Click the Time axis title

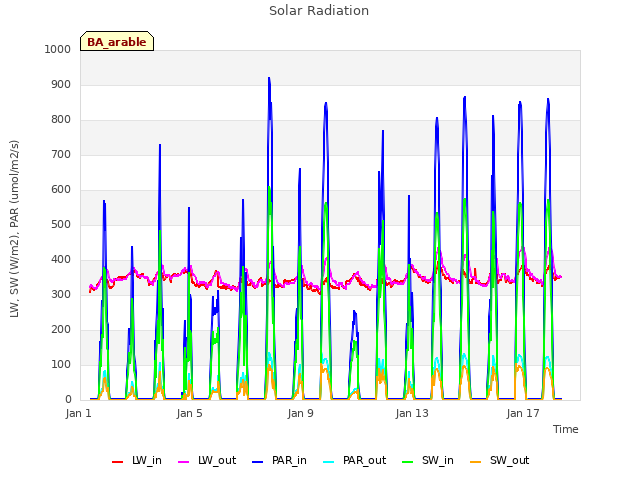tap(566, 429)
